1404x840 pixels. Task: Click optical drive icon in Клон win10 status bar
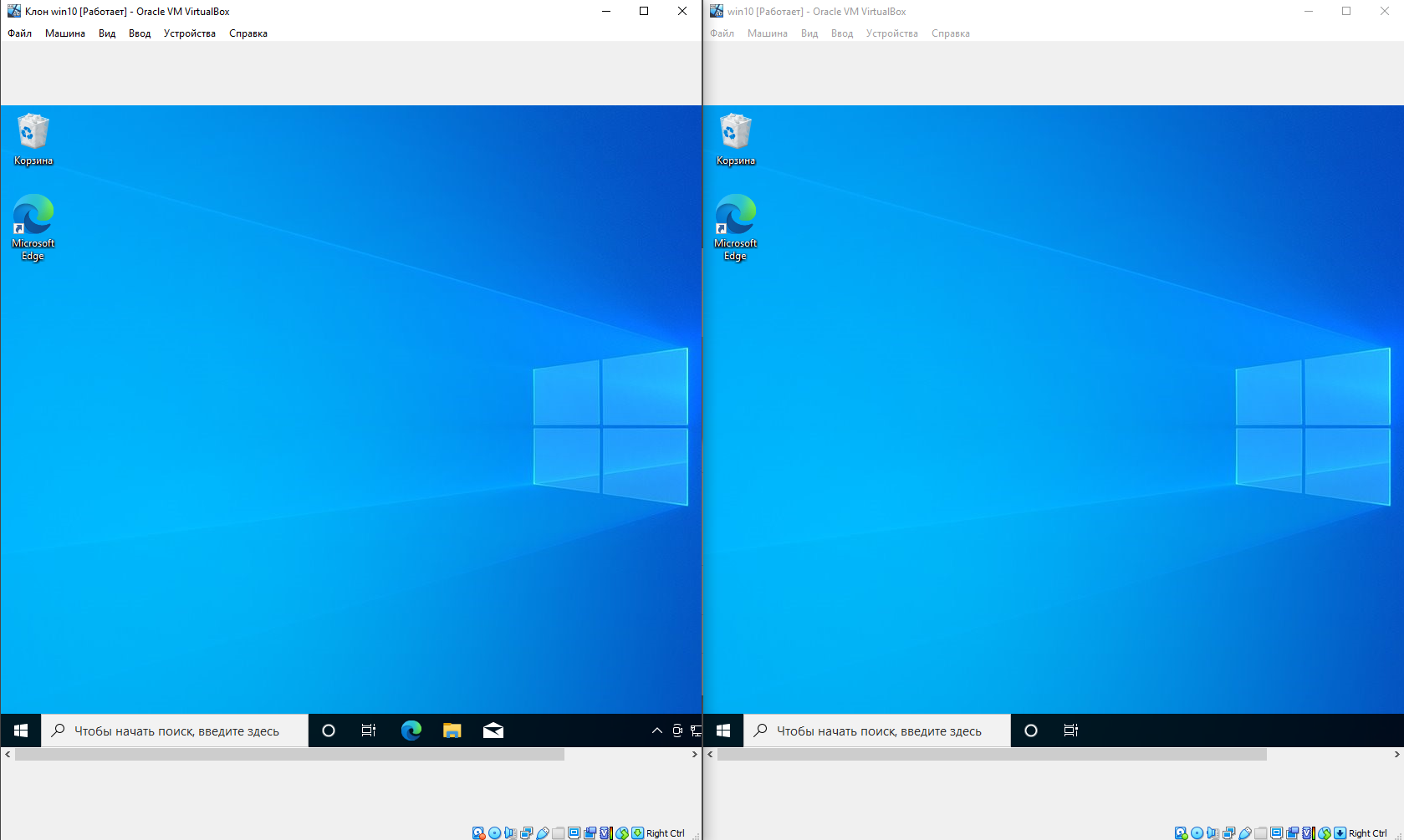click(x=494, y=832)
